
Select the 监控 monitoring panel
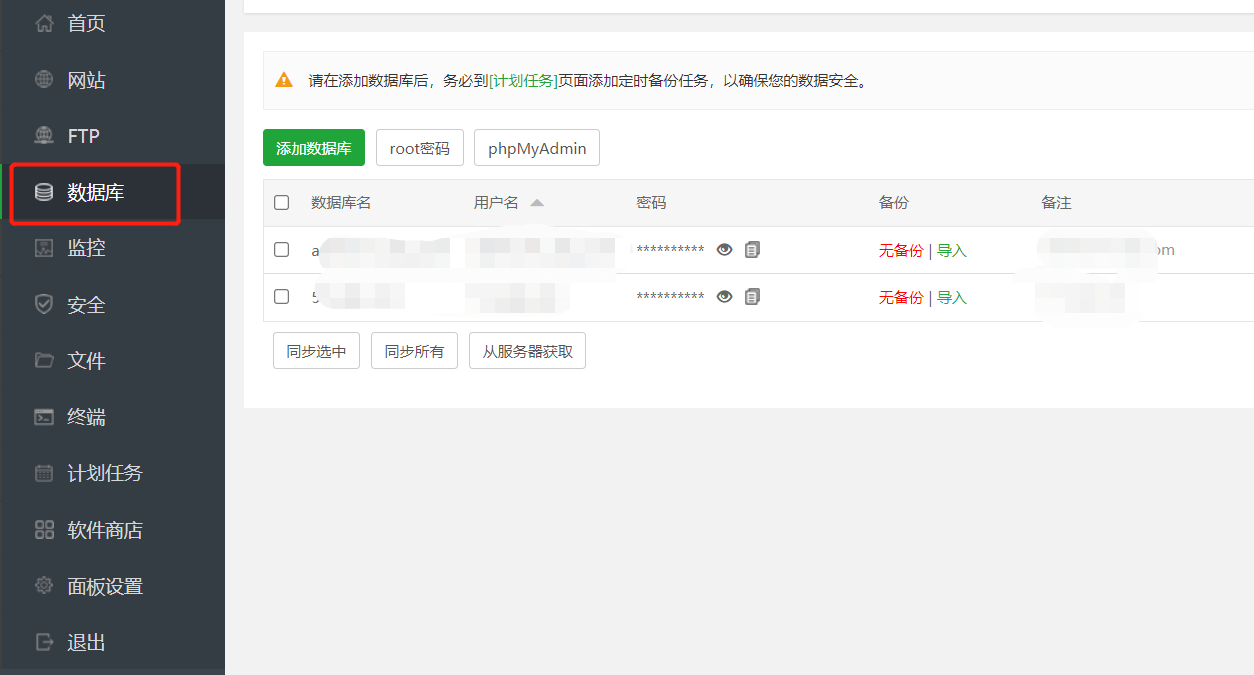click(85, 247)
